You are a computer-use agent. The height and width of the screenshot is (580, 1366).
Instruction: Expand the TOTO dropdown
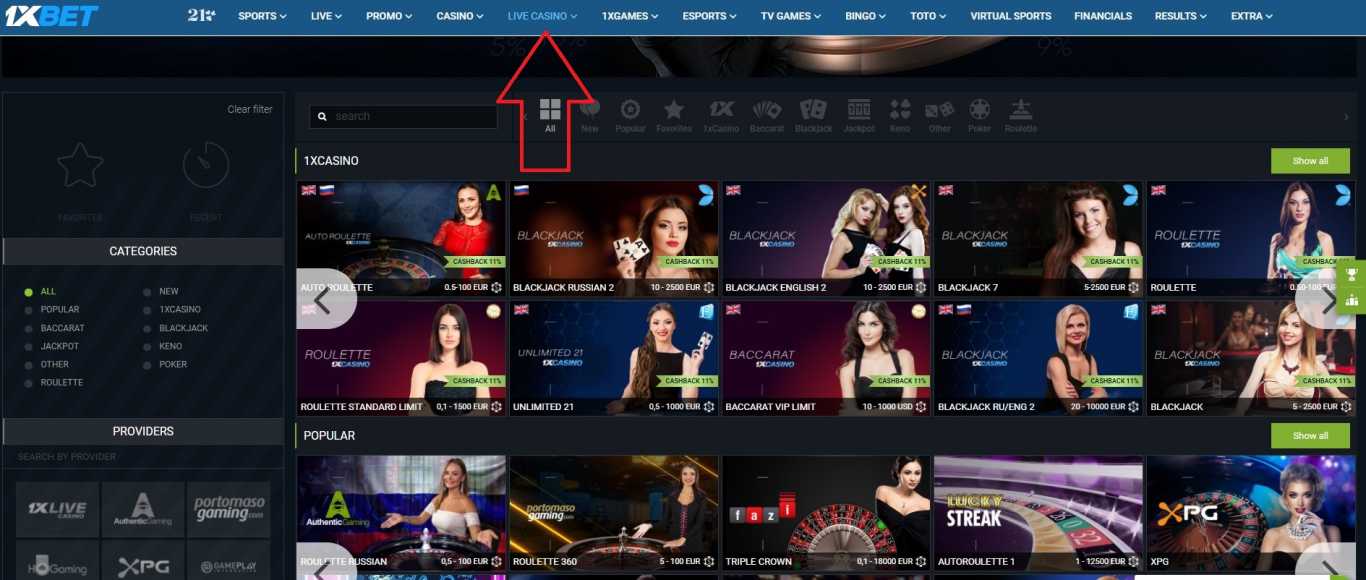tap(930, 16)
